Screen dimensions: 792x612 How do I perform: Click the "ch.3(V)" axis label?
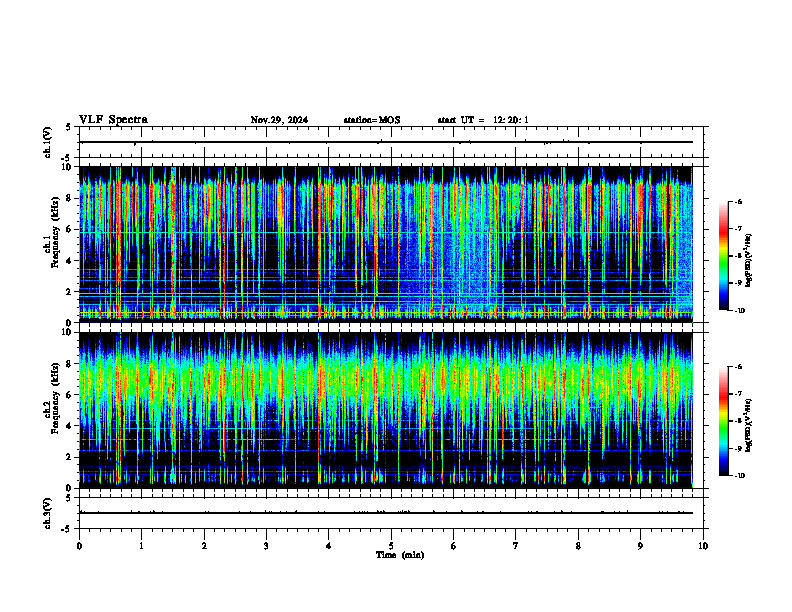tap(47, 514)
